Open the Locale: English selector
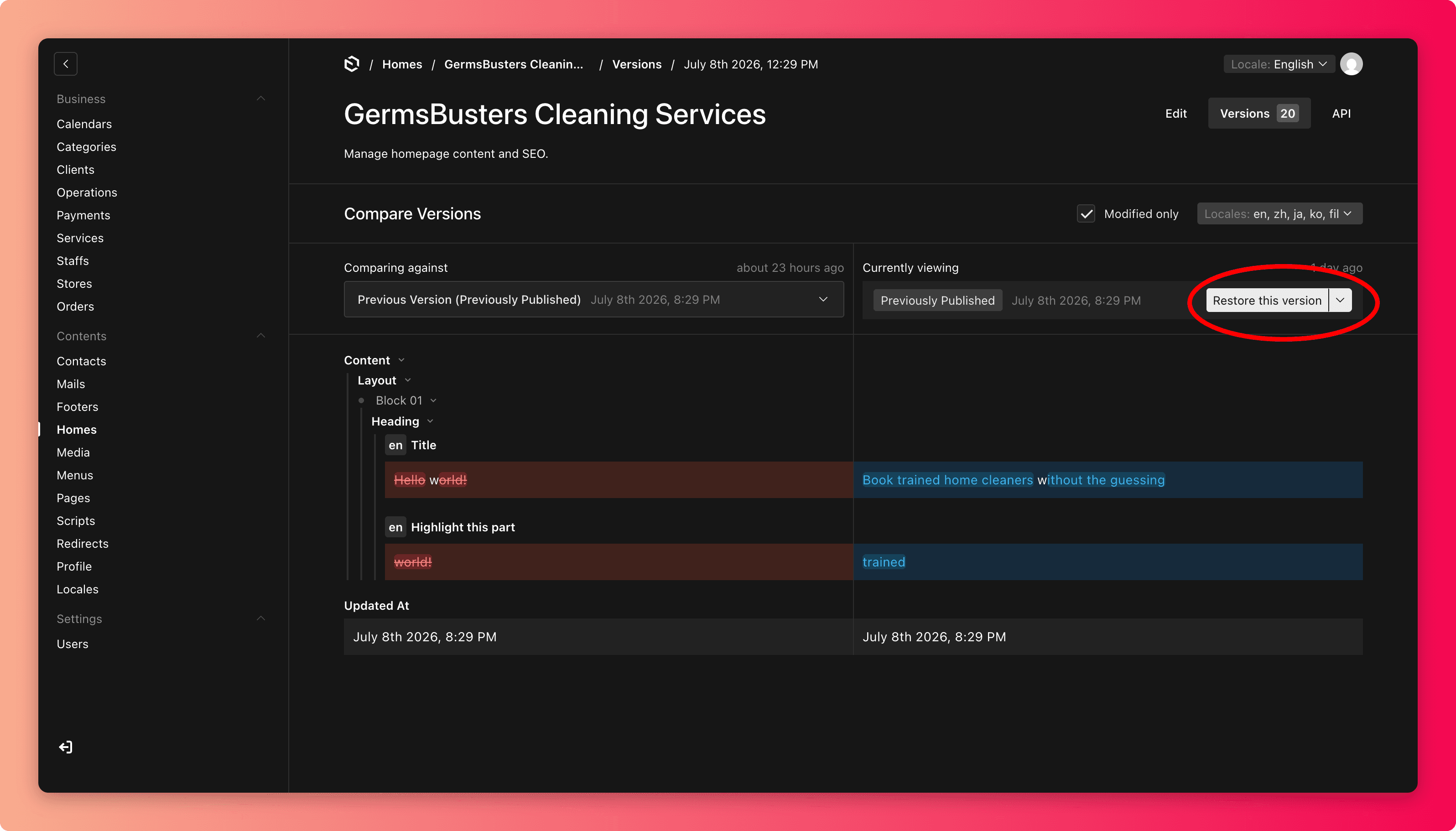This screenshot has width=1456, height=831. click(x=1279, y=64)
